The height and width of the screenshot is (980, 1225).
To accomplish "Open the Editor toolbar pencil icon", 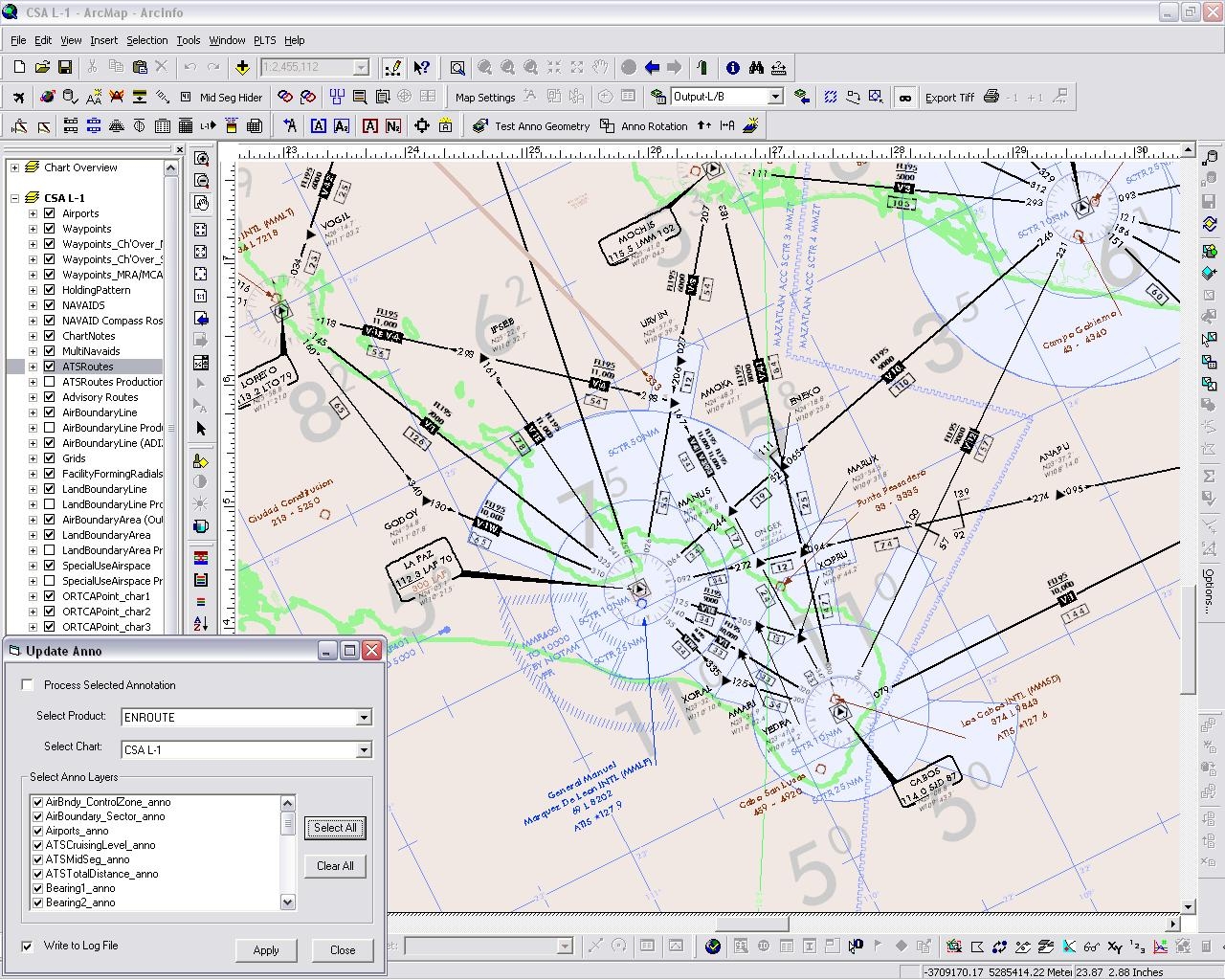I will point(392,67).
